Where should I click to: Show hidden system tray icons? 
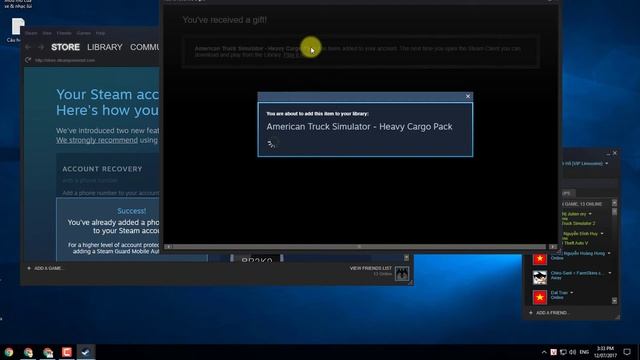pyautogui.click(x=544, y=352)
